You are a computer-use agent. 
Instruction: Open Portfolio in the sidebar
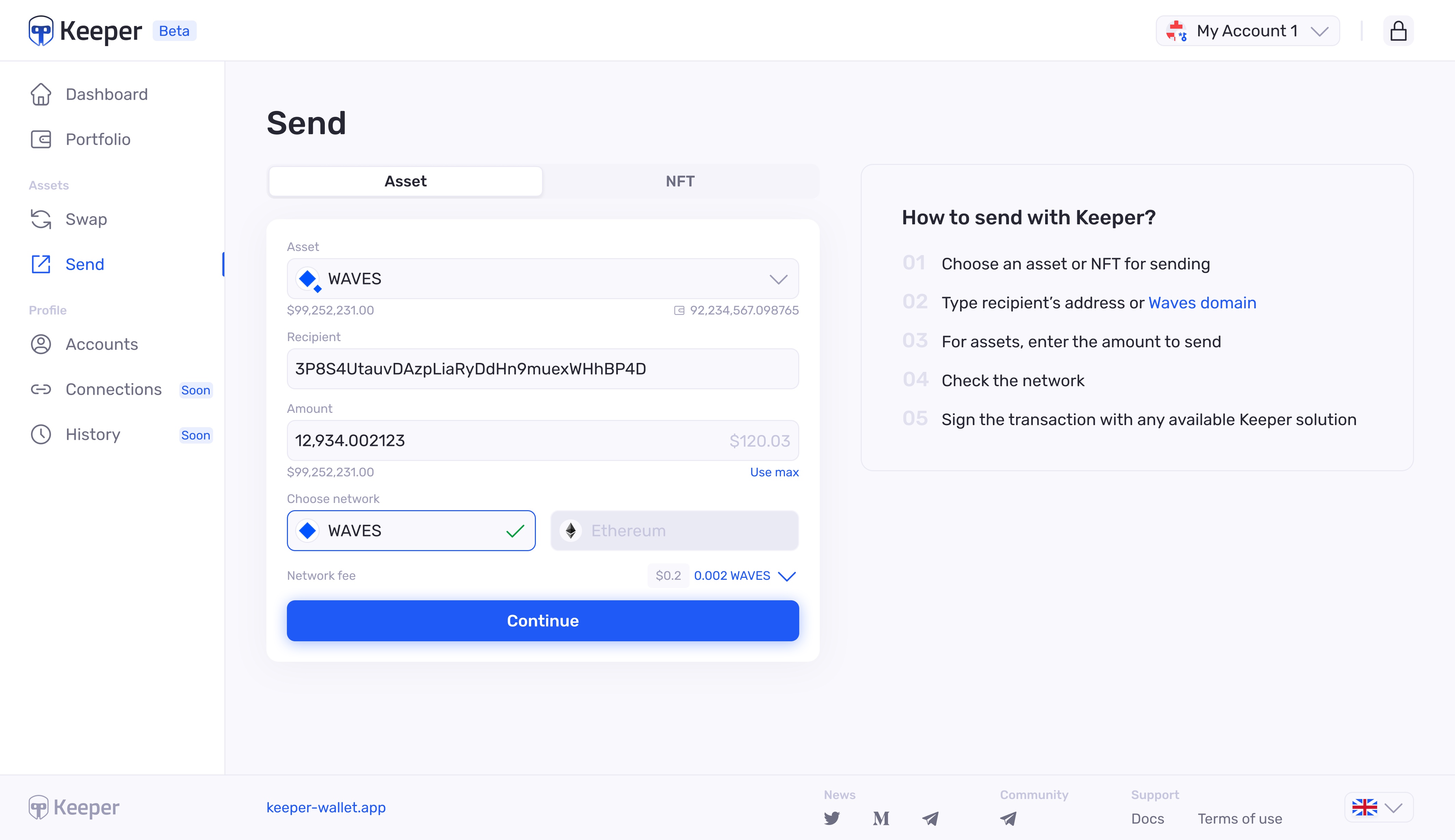tap(98, 139)
